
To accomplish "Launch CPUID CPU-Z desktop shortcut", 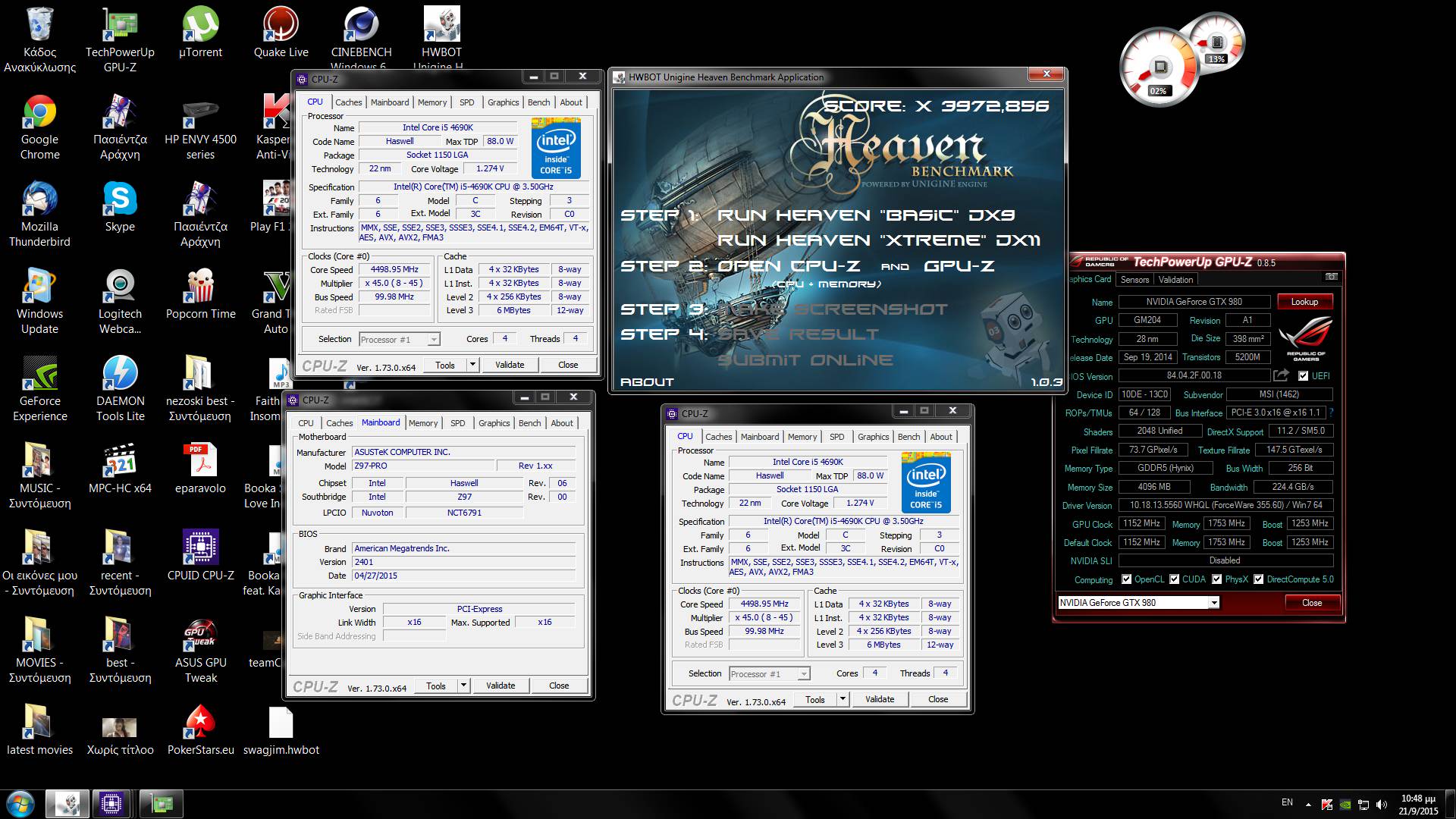I will pos(200,555).
